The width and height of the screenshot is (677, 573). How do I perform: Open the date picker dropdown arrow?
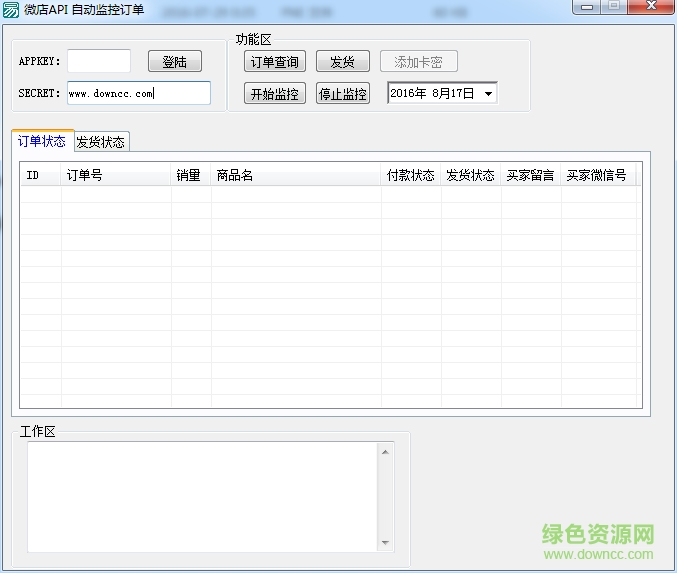click(488, 93)
